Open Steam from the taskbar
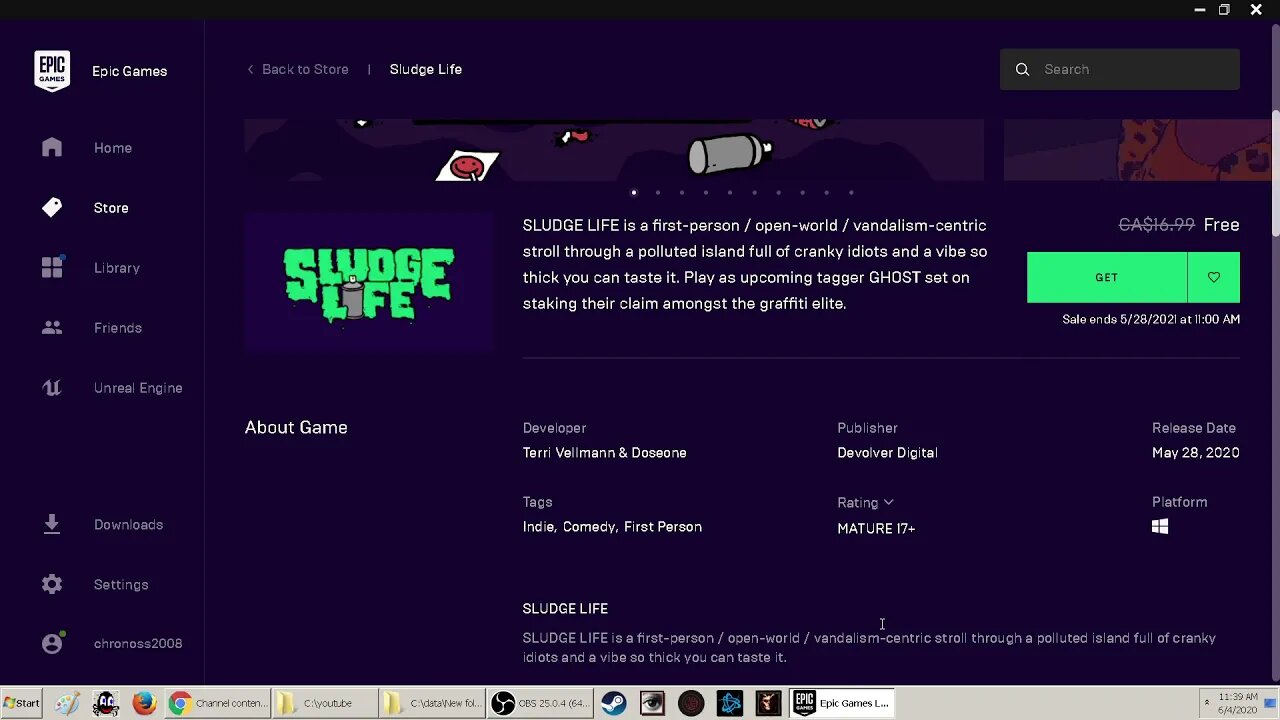 pos(614,703)
